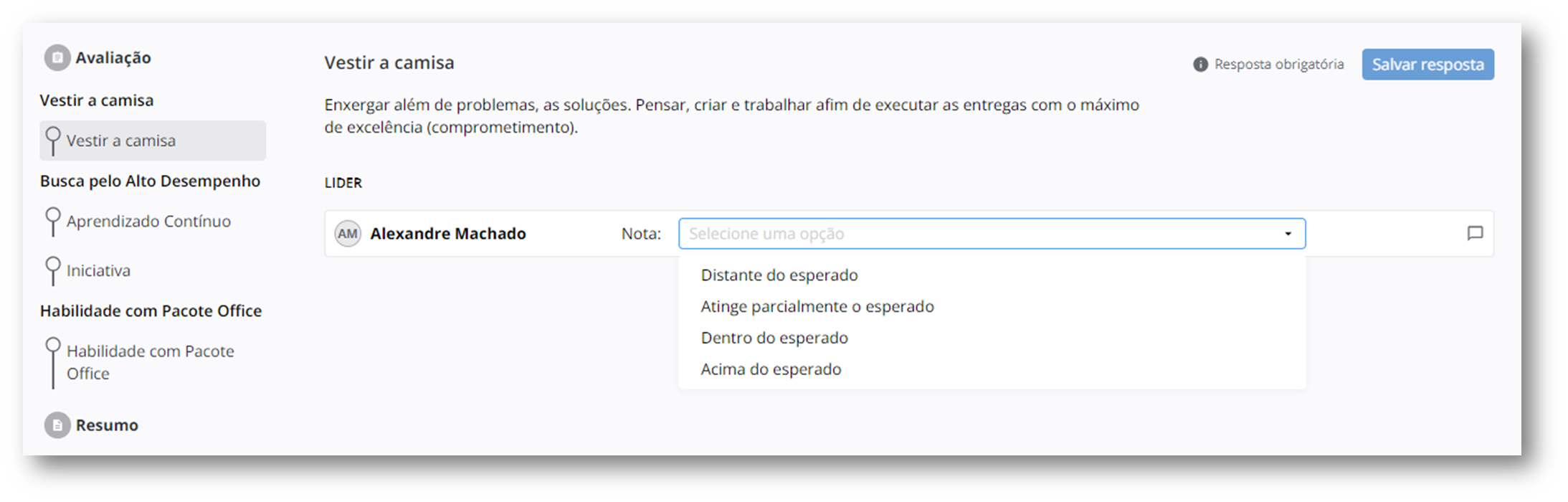
Task: Collapse the Nota dropdown arrow
Action: [1288, 234]
